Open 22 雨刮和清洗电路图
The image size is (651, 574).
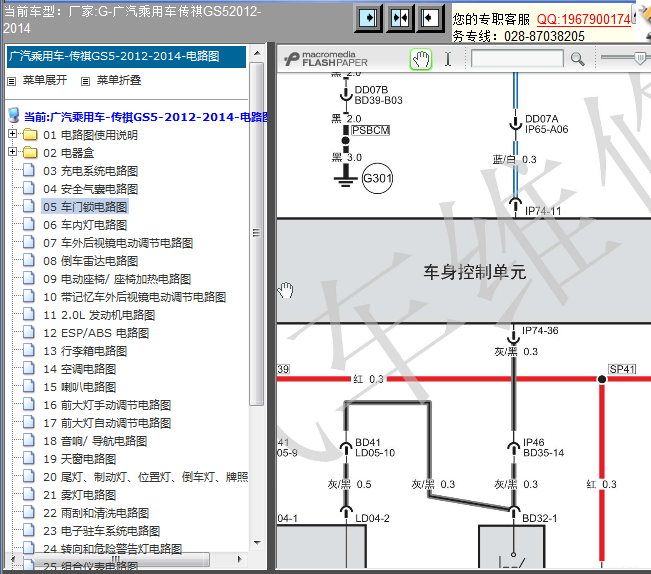click(x=96, y=513)
